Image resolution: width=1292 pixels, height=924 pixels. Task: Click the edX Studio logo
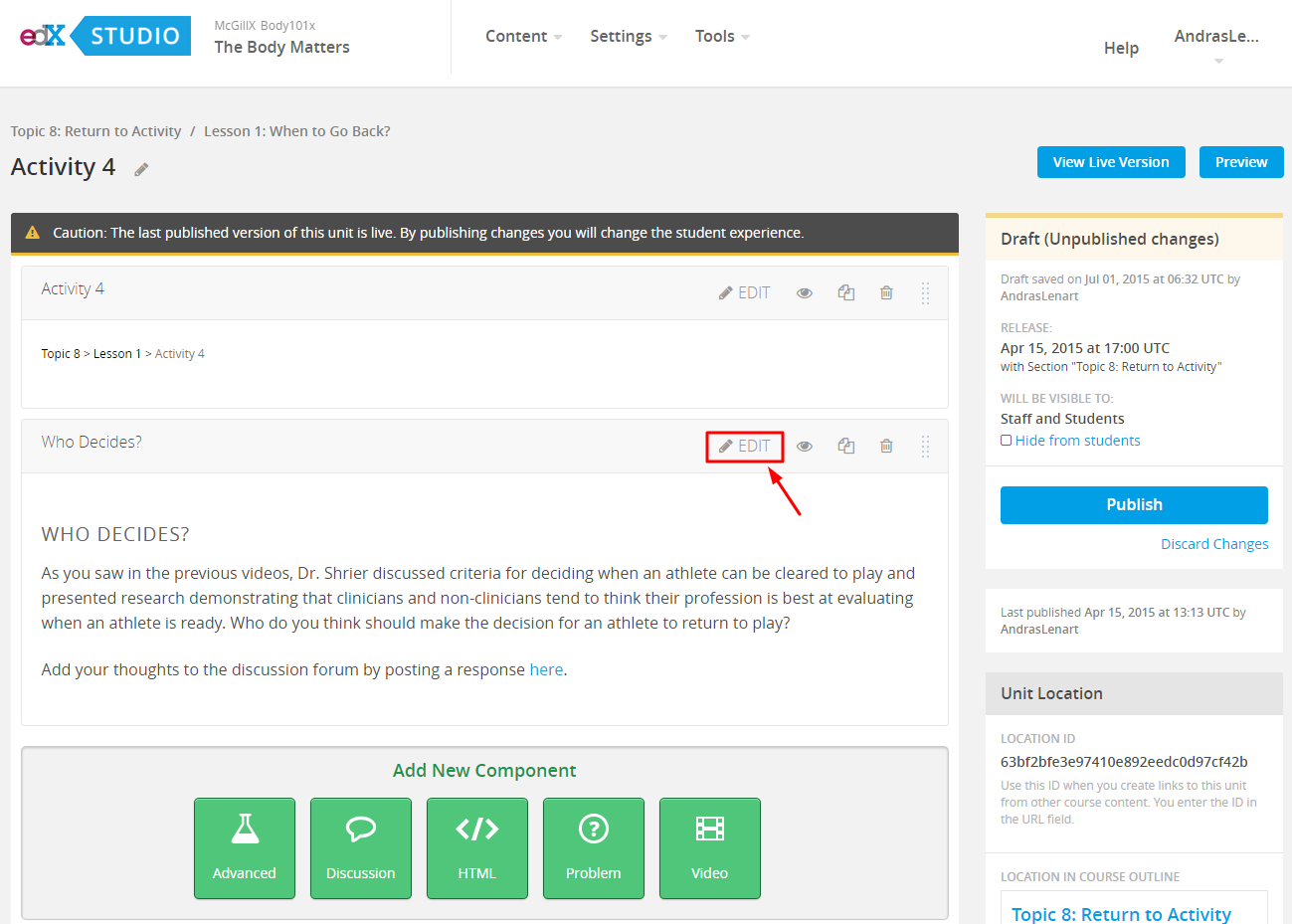(105, 36)
